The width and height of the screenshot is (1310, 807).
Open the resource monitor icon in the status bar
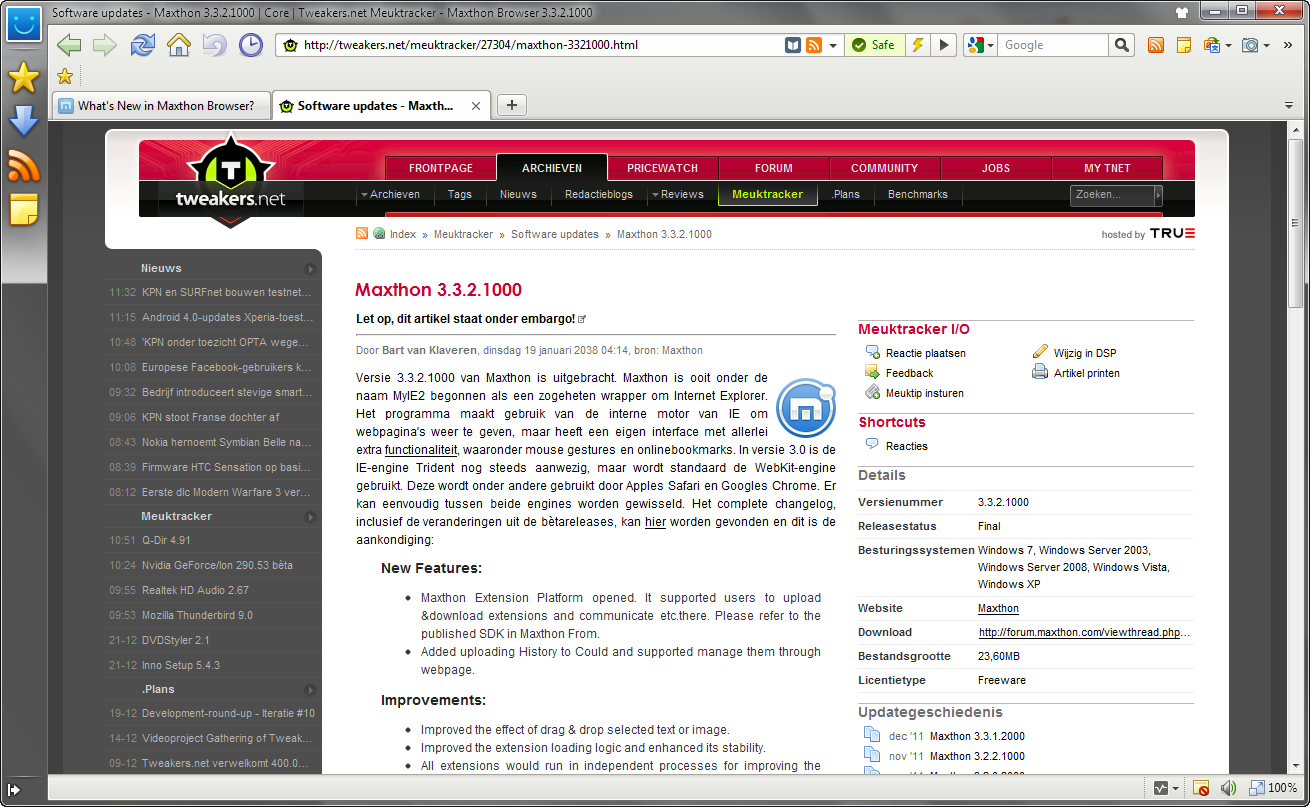pyautogui.click(x=1161, y=788)
